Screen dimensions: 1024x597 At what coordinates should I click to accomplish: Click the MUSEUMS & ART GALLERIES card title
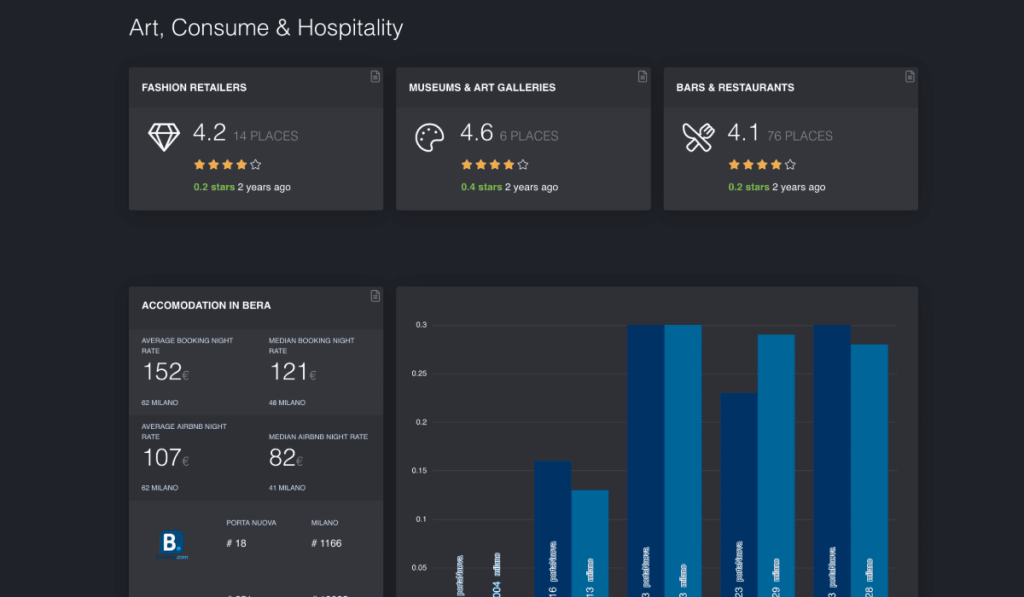click(x=481, y=87)
